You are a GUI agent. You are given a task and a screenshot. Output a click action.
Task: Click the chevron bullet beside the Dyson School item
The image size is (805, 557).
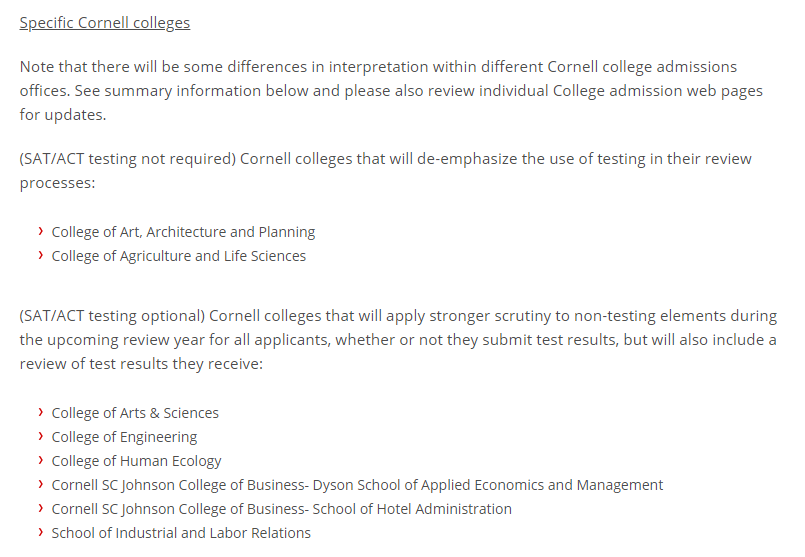click(x=40, y=484)
